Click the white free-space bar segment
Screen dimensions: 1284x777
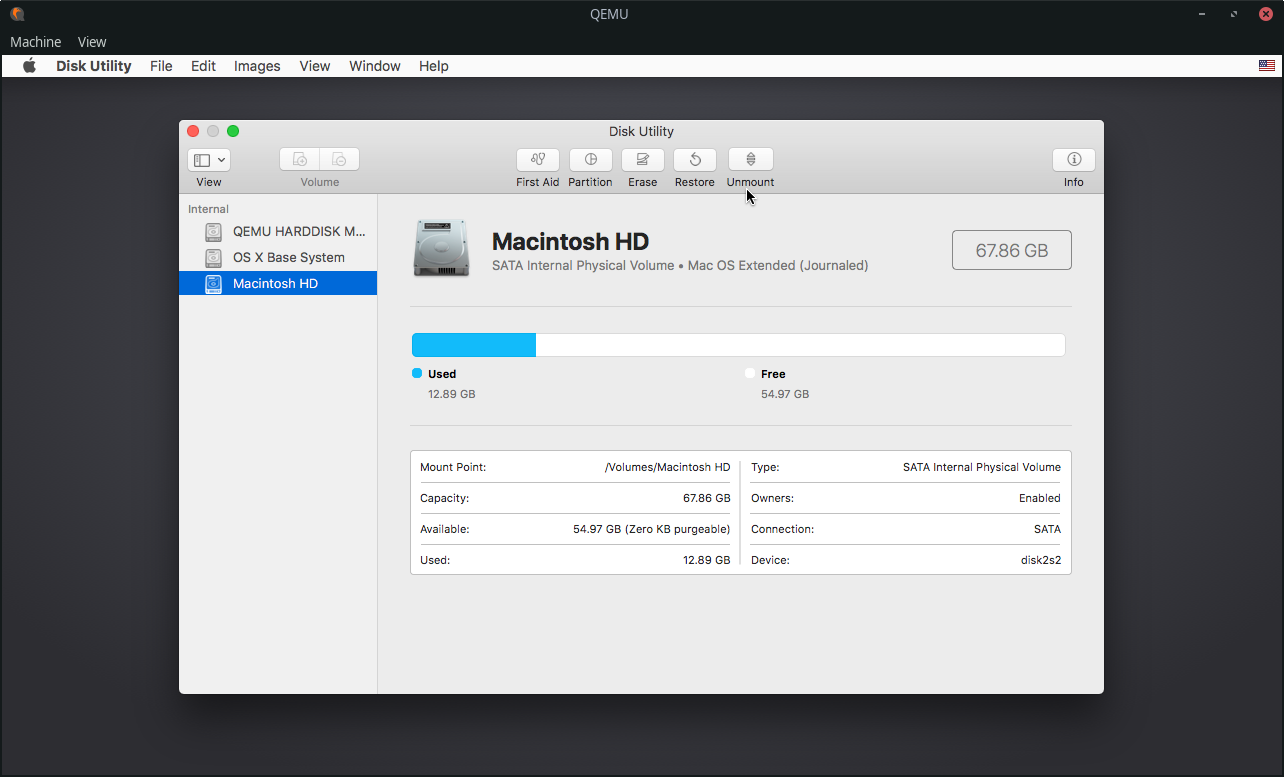click(800, 345)
